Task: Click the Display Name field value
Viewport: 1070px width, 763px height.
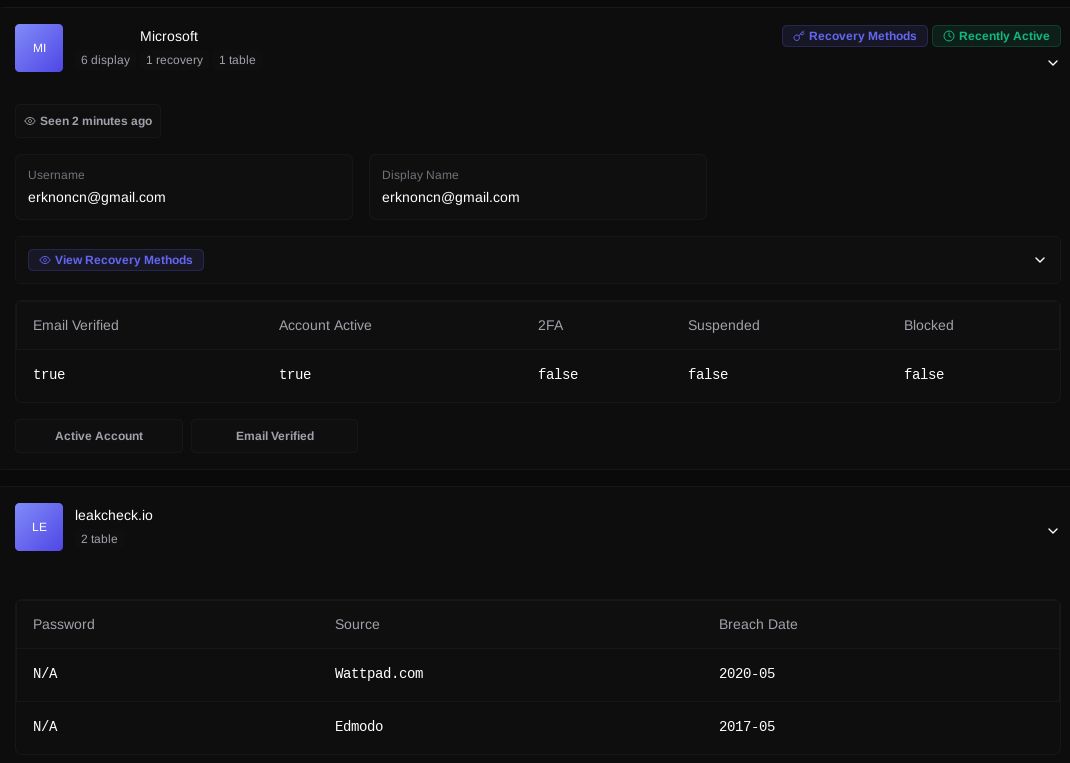Action: pos(450,197)
